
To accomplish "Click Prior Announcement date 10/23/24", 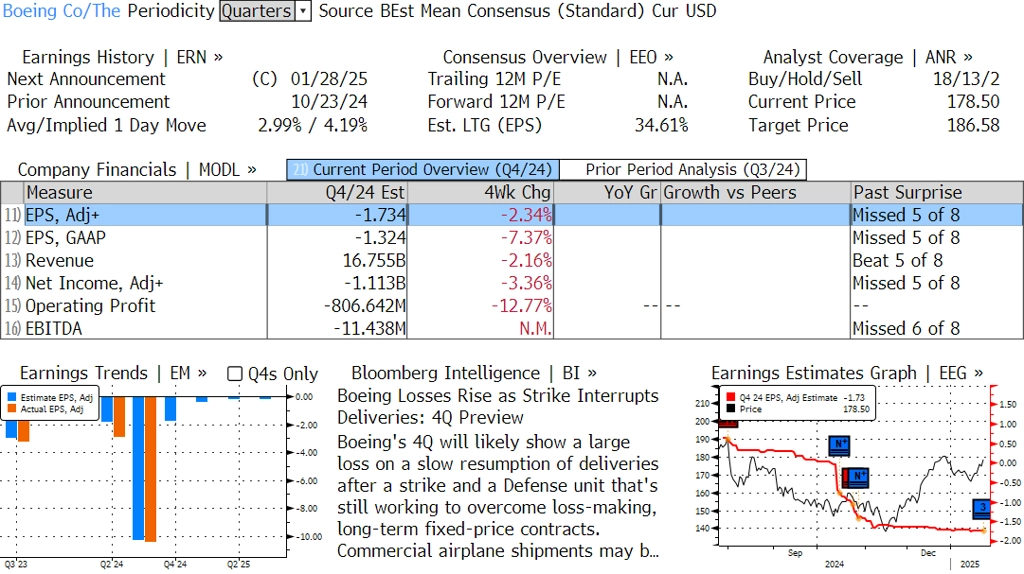I will (x=329, y=102).
